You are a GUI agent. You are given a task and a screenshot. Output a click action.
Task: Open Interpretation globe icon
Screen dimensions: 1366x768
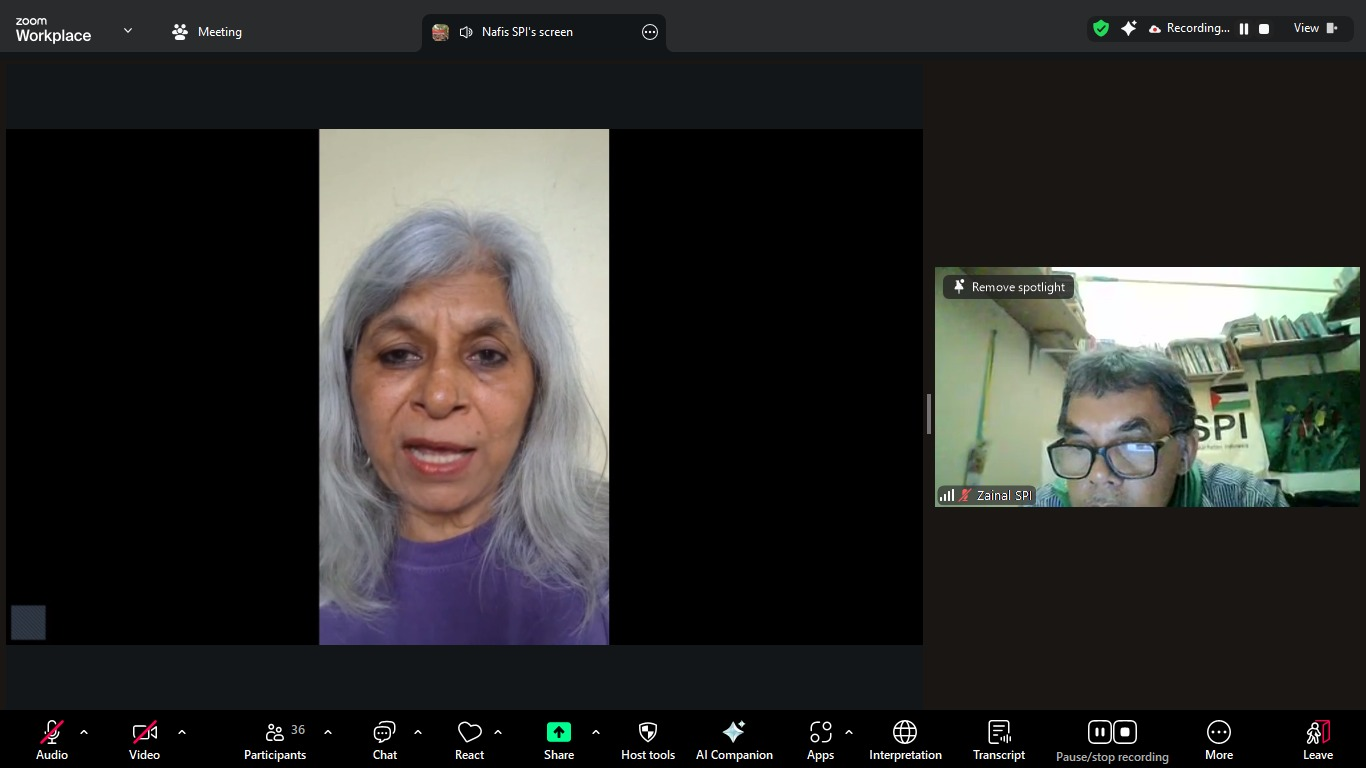(905, 740)
